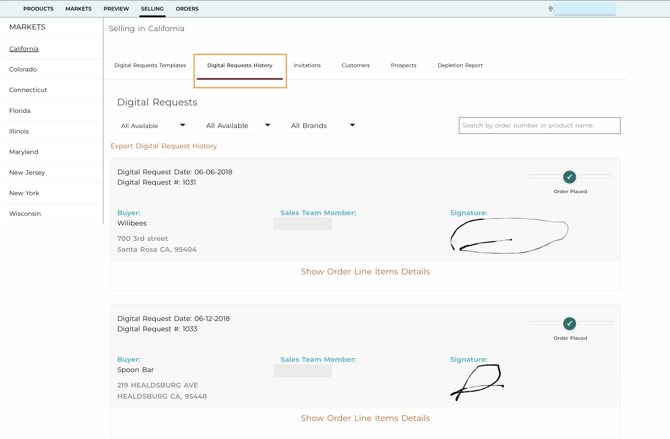
Task: Open the All Brands dropdown
Action: pos(323,126)
